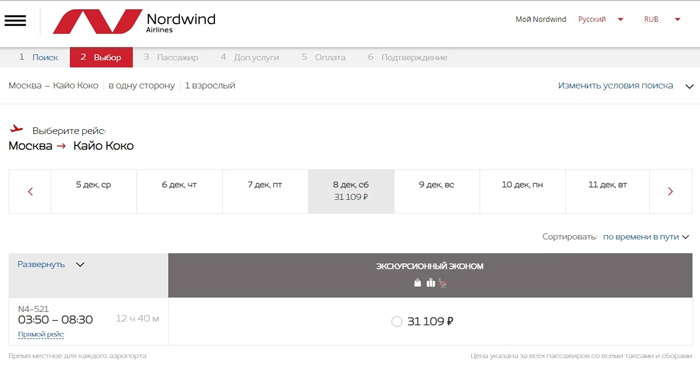Click the checked baggage icon
This screenshot has height=365, width=700.
point(430,282)
